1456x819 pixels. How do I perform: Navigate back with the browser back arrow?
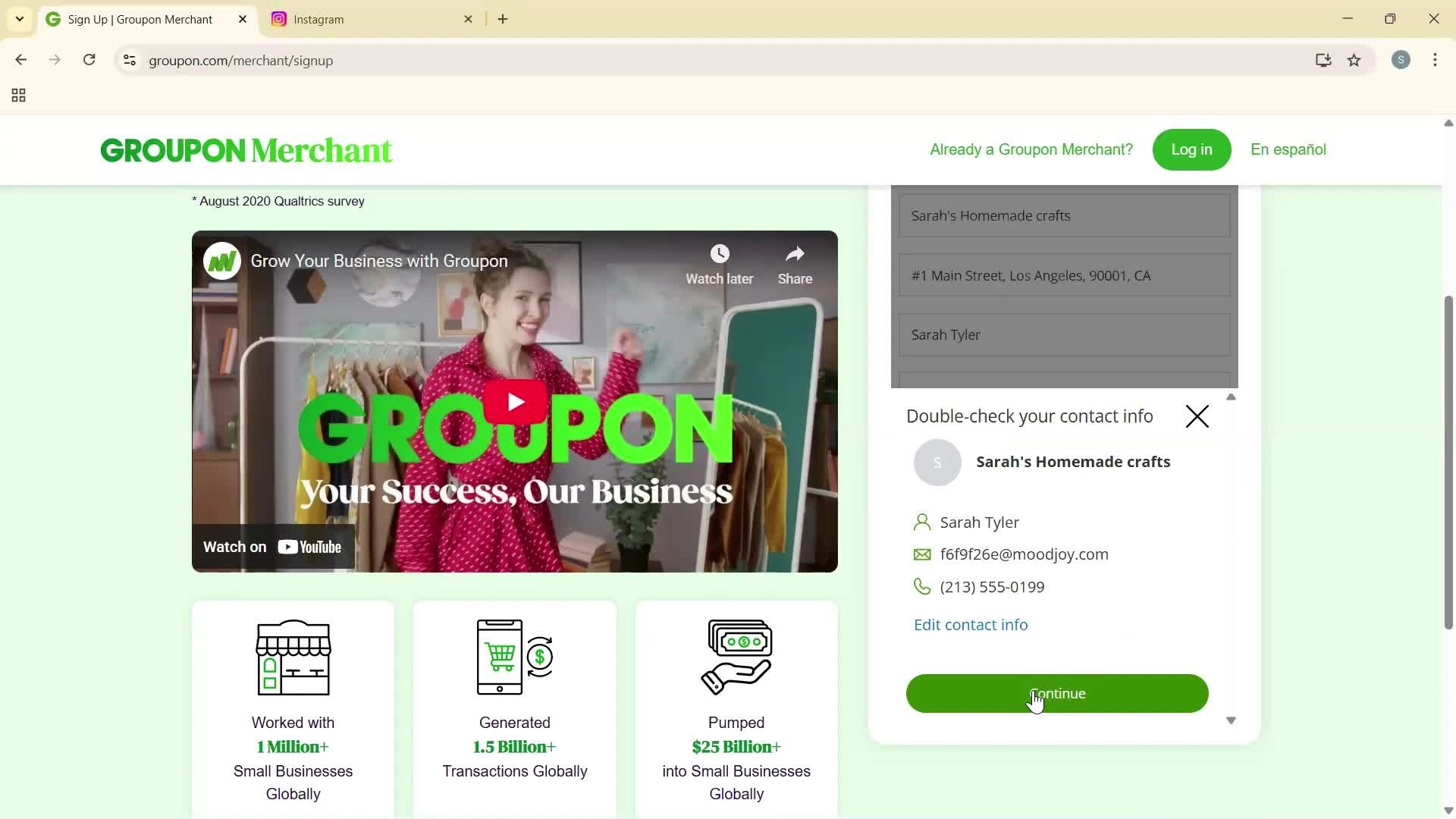[x=20, y=60]
